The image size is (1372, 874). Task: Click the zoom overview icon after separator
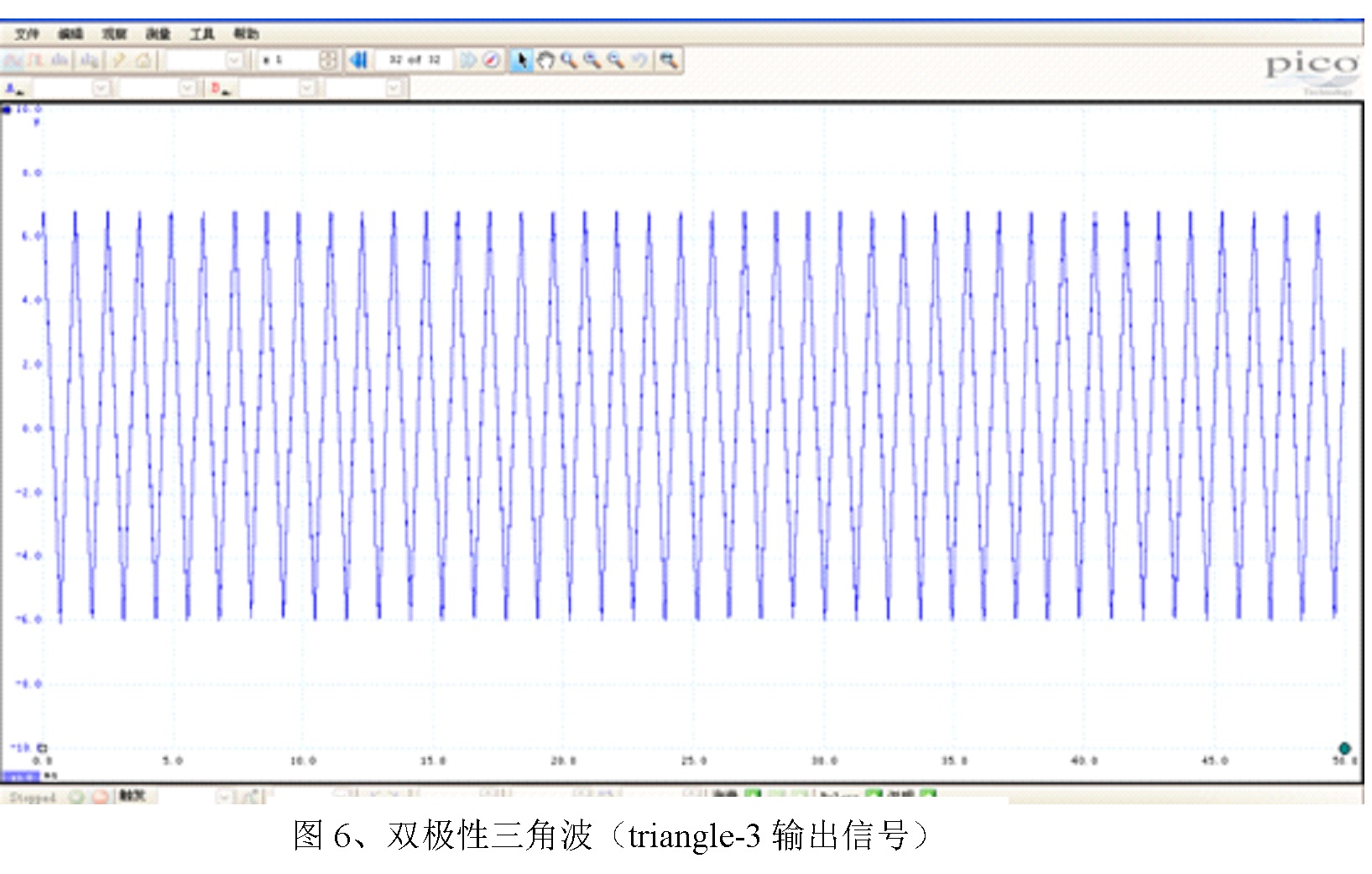point(669,60)
